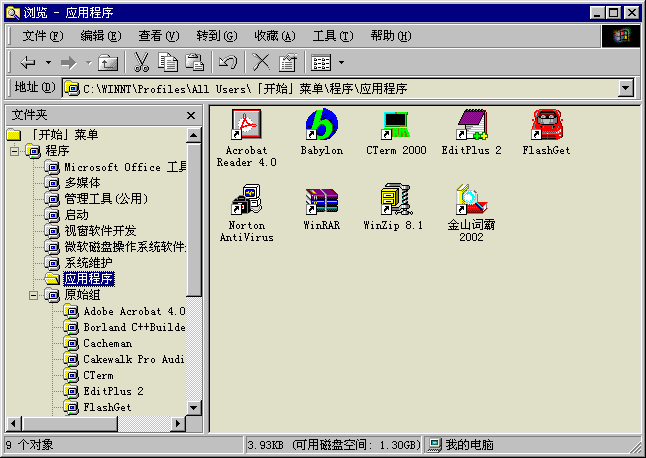The image size is (646, 458).
Task: Select EditPlus 2 folder in tree
Action: pos(113,391)
